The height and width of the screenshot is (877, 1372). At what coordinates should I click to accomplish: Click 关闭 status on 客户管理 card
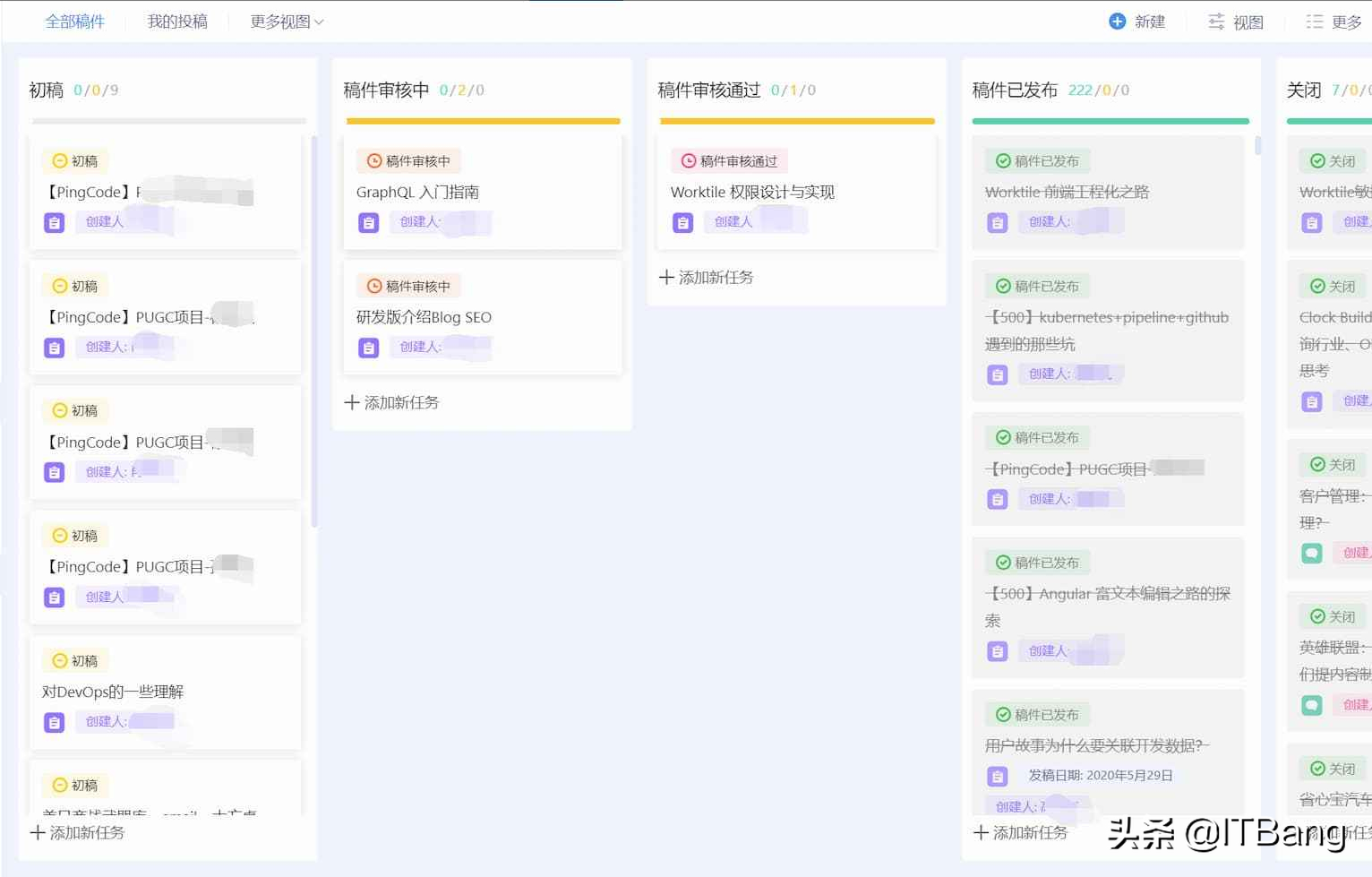pos(1331,465)
